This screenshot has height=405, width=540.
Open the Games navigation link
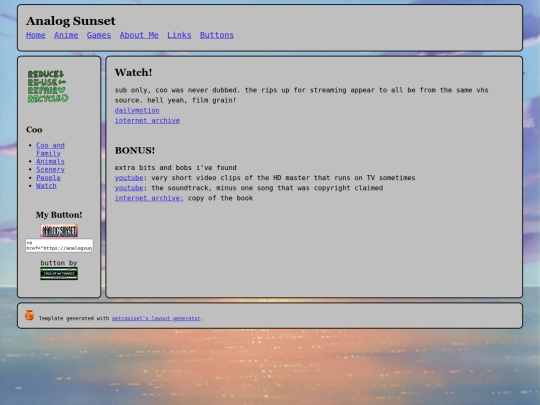click(x=99, y=35)
